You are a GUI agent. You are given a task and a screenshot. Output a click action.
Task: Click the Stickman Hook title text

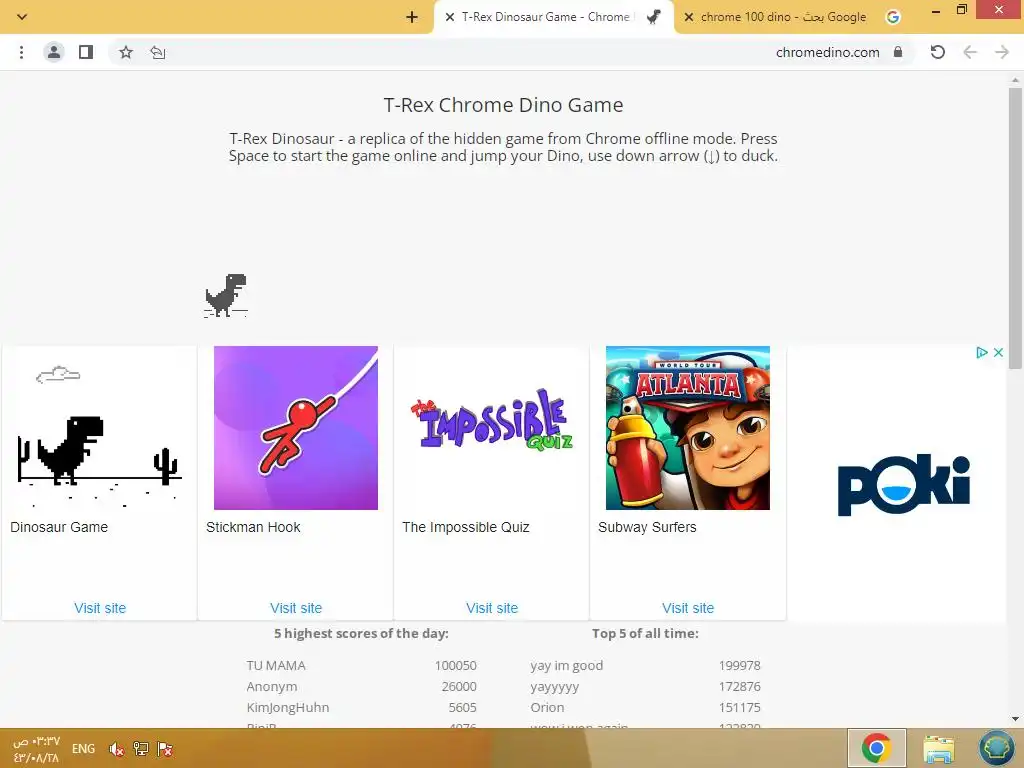tap(253, 527)
